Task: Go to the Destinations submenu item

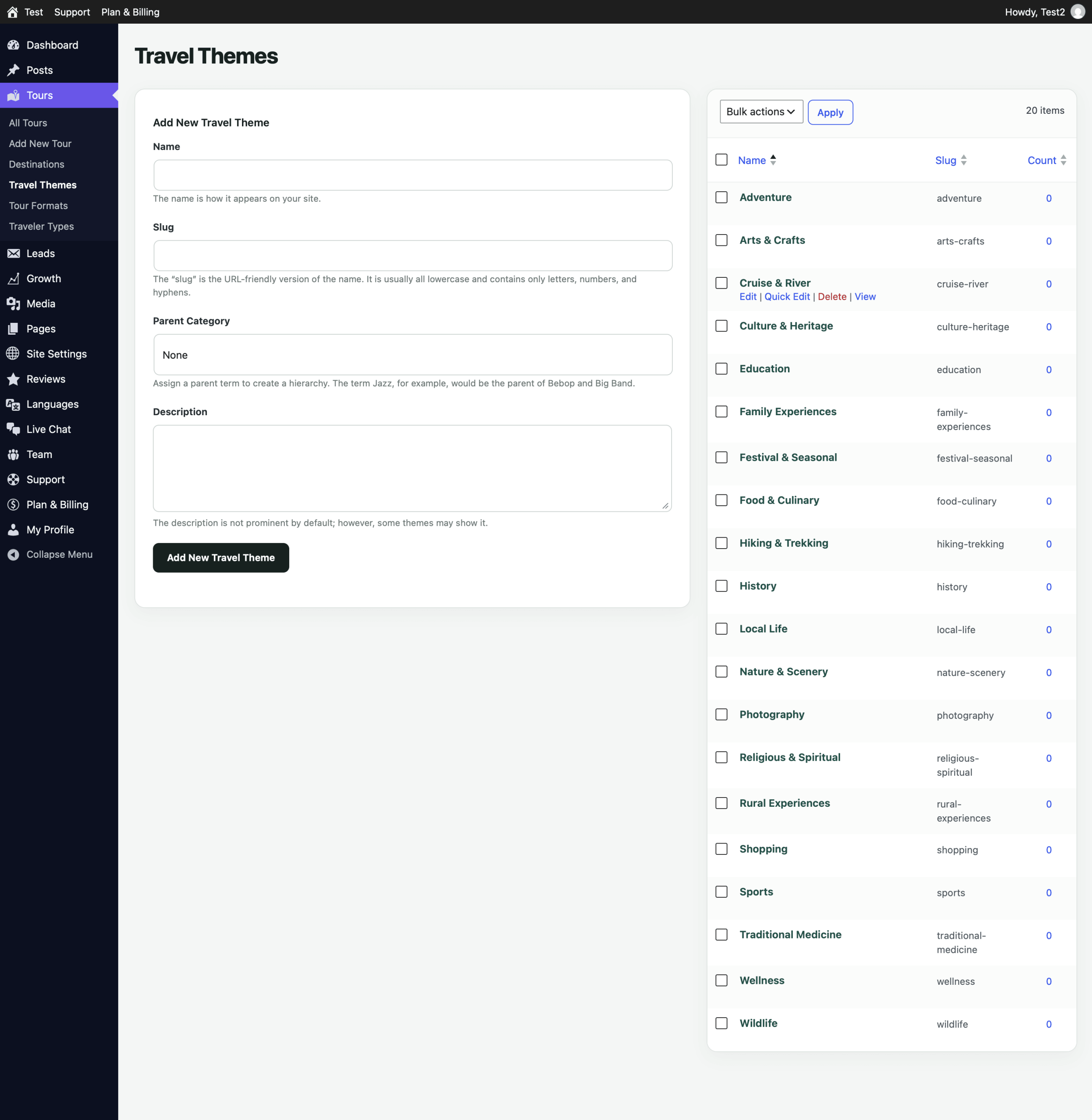Action: 37,164
